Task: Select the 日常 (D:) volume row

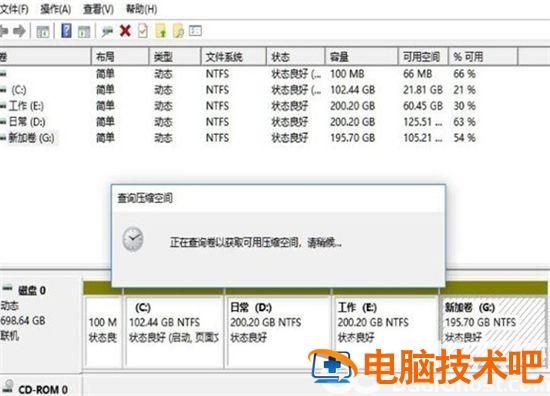Action: (x=27, y=122)
